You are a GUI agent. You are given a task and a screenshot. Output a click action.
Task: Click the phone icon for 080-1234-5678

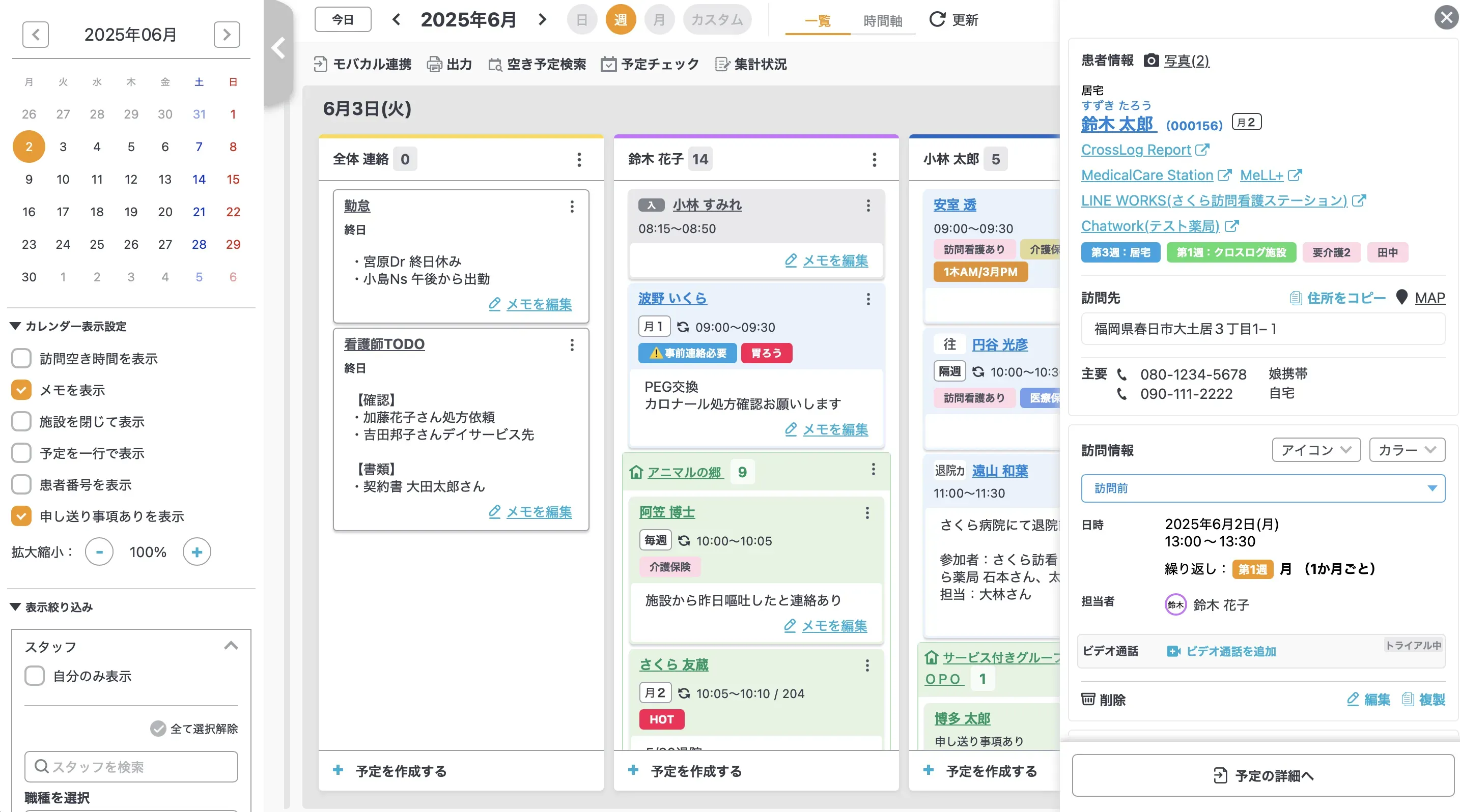coord(1121,374)
